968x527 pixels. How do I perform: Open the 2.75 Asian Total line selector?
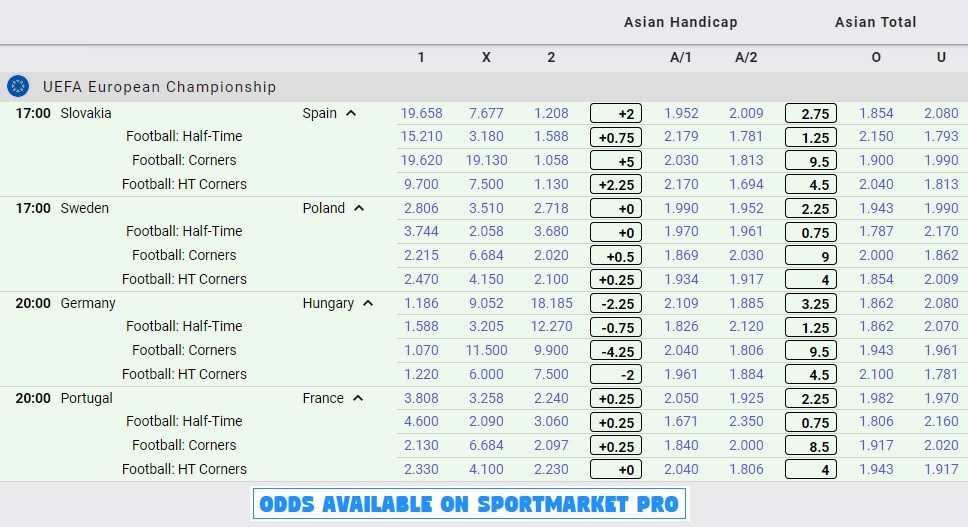pyautogui.click(x=811, y=114)
